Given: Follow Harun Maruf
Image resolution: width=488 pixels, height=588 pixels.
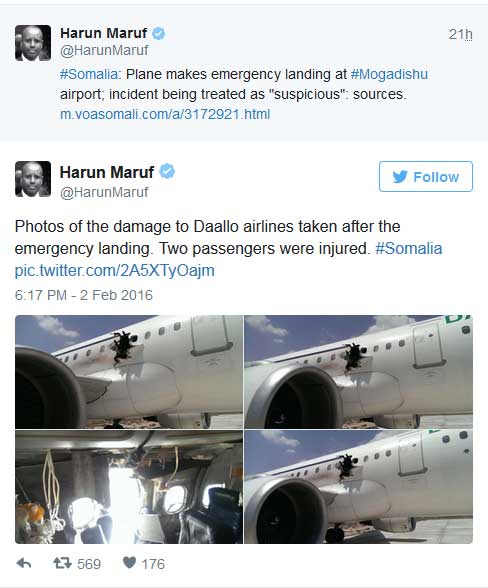Looking at the screenshot, I should 426,177.
